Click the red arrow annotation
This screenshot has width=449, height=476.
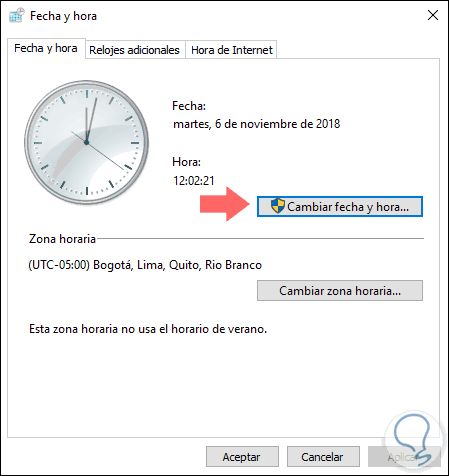coord(225,204)
